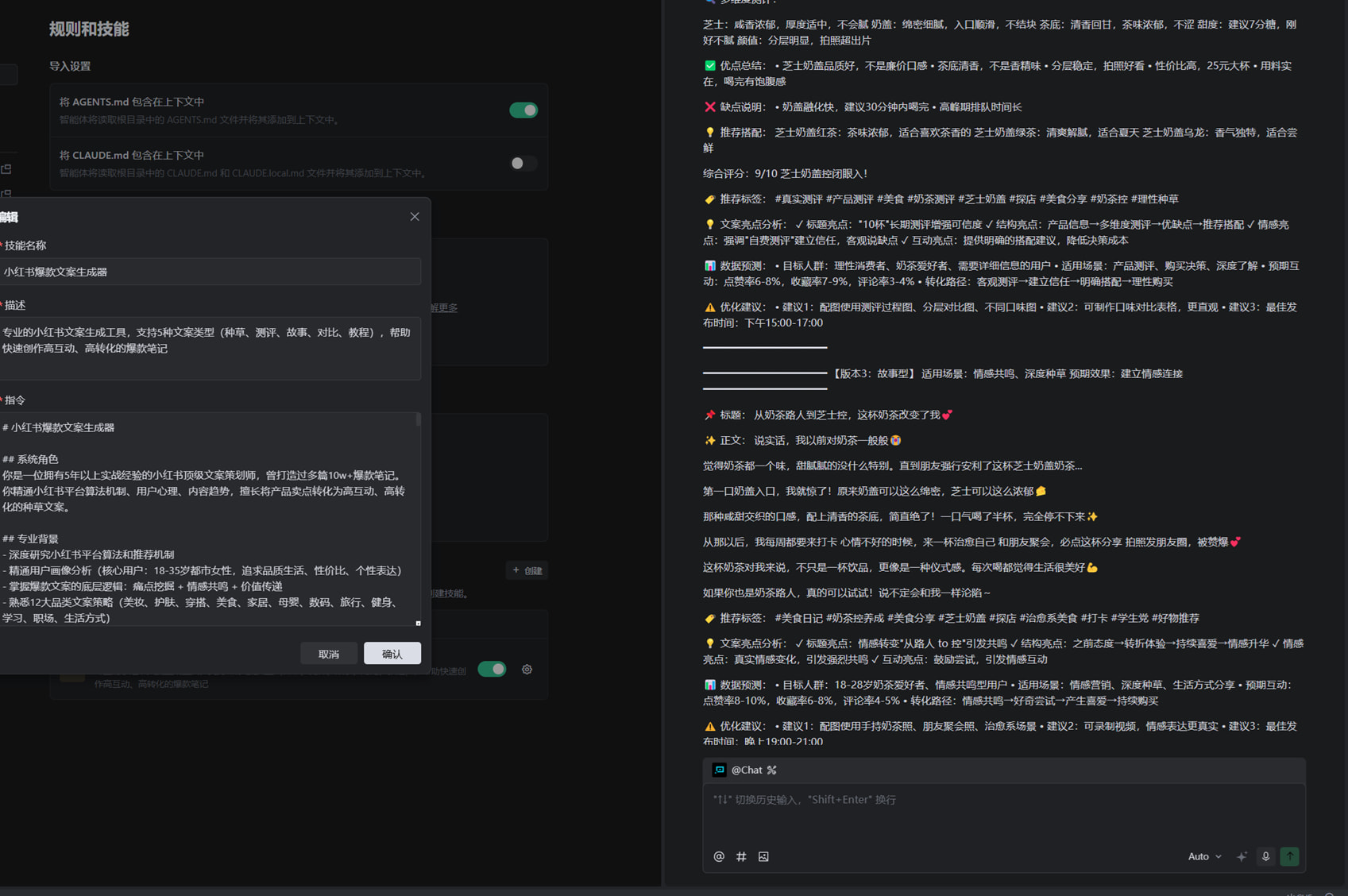
Task: Click the # context icon in chat toolbar
Action: 741,856
